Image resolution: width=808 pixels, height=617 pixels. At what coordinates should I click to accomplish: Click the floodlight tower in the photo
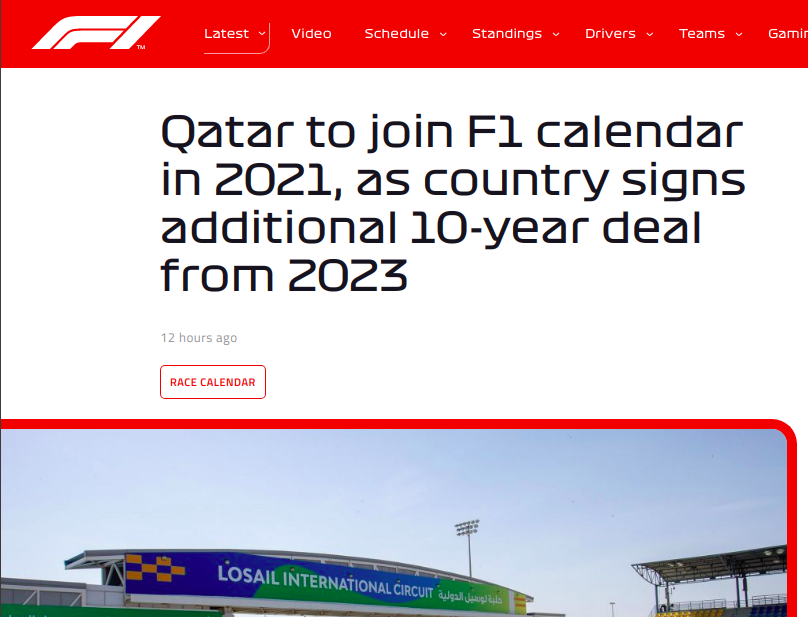pos(467,545)
